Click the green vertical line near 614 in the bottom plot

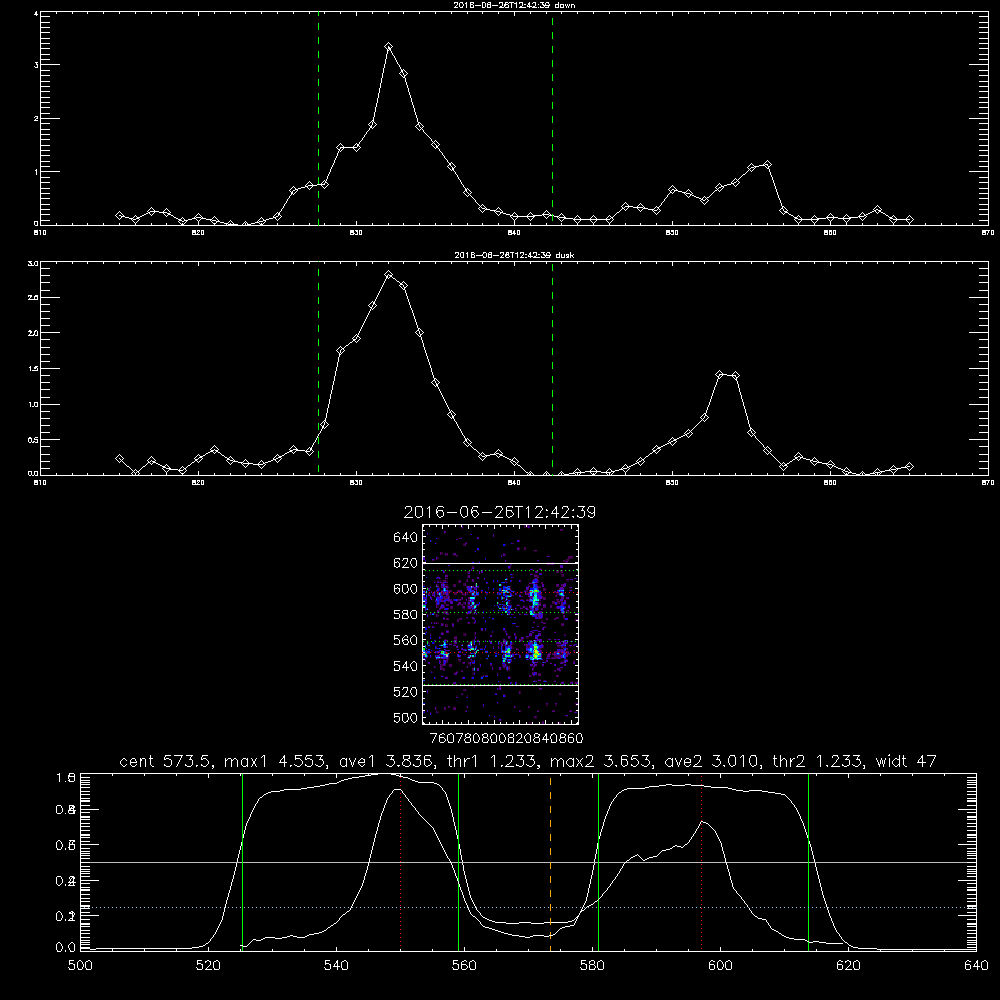coord(808,862)
